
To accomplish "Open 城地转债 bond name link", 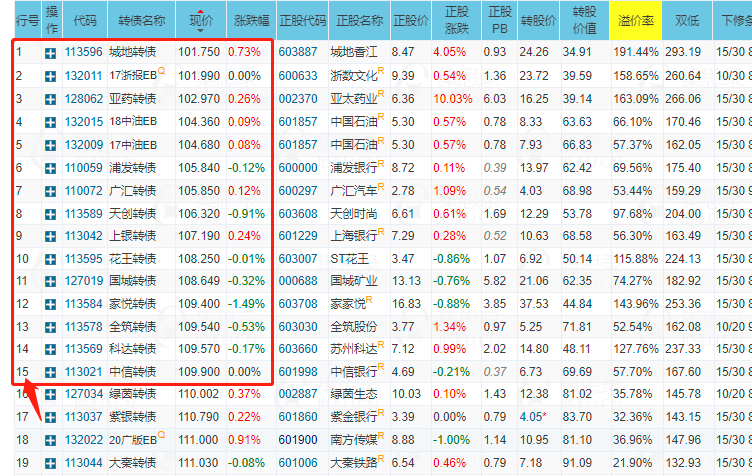I will pyautogui.click(x=132, y=52).
